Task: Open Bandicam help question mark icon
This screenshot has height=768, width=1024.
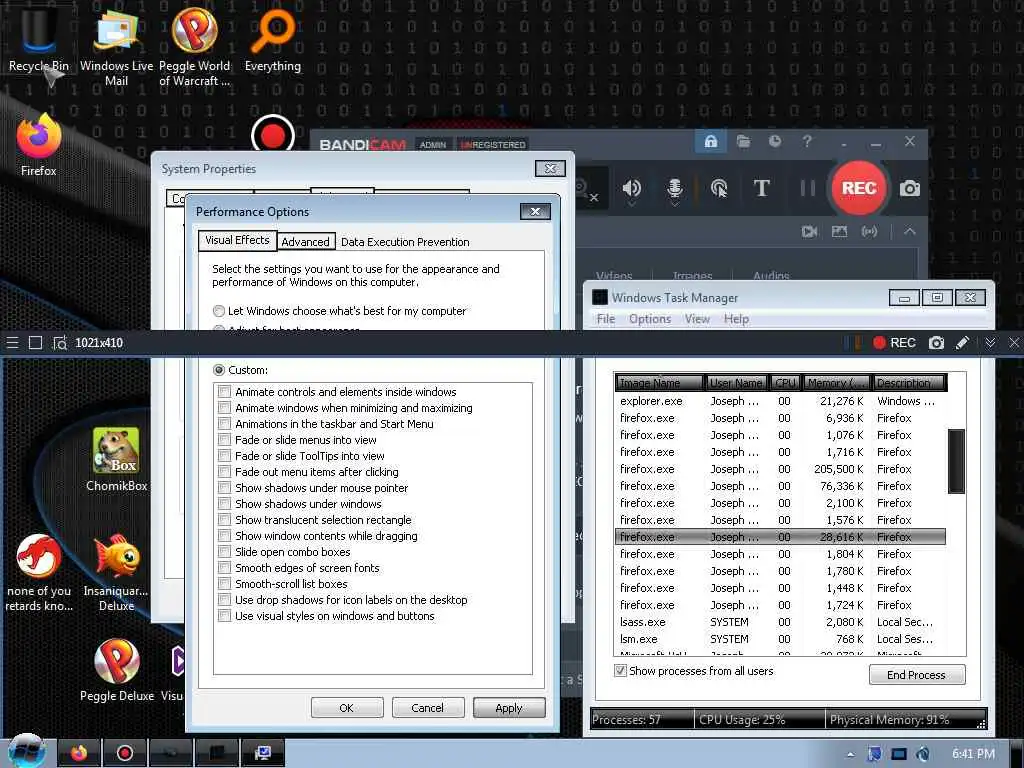Action: click(807, 141)
